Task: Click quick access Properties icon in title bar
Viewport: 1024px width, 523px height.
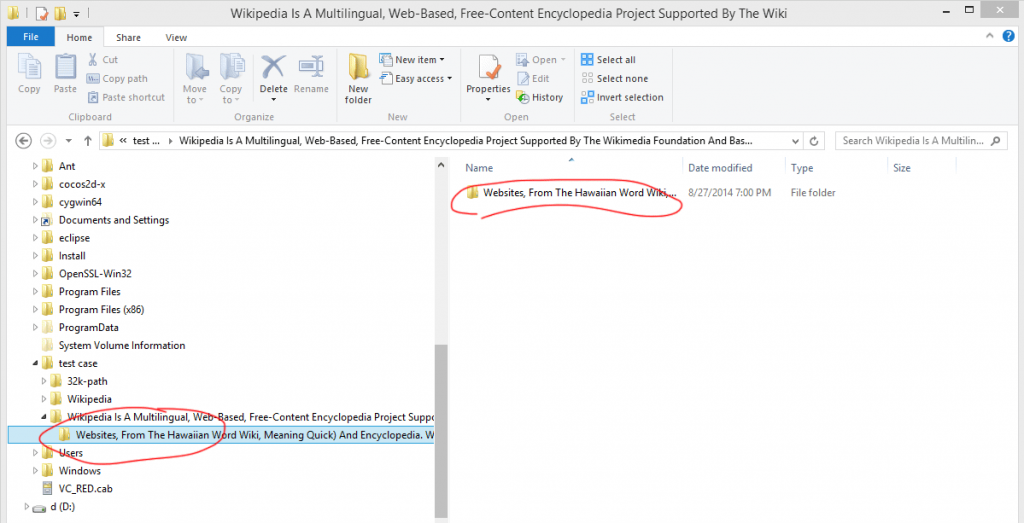Action: (41, 12)
